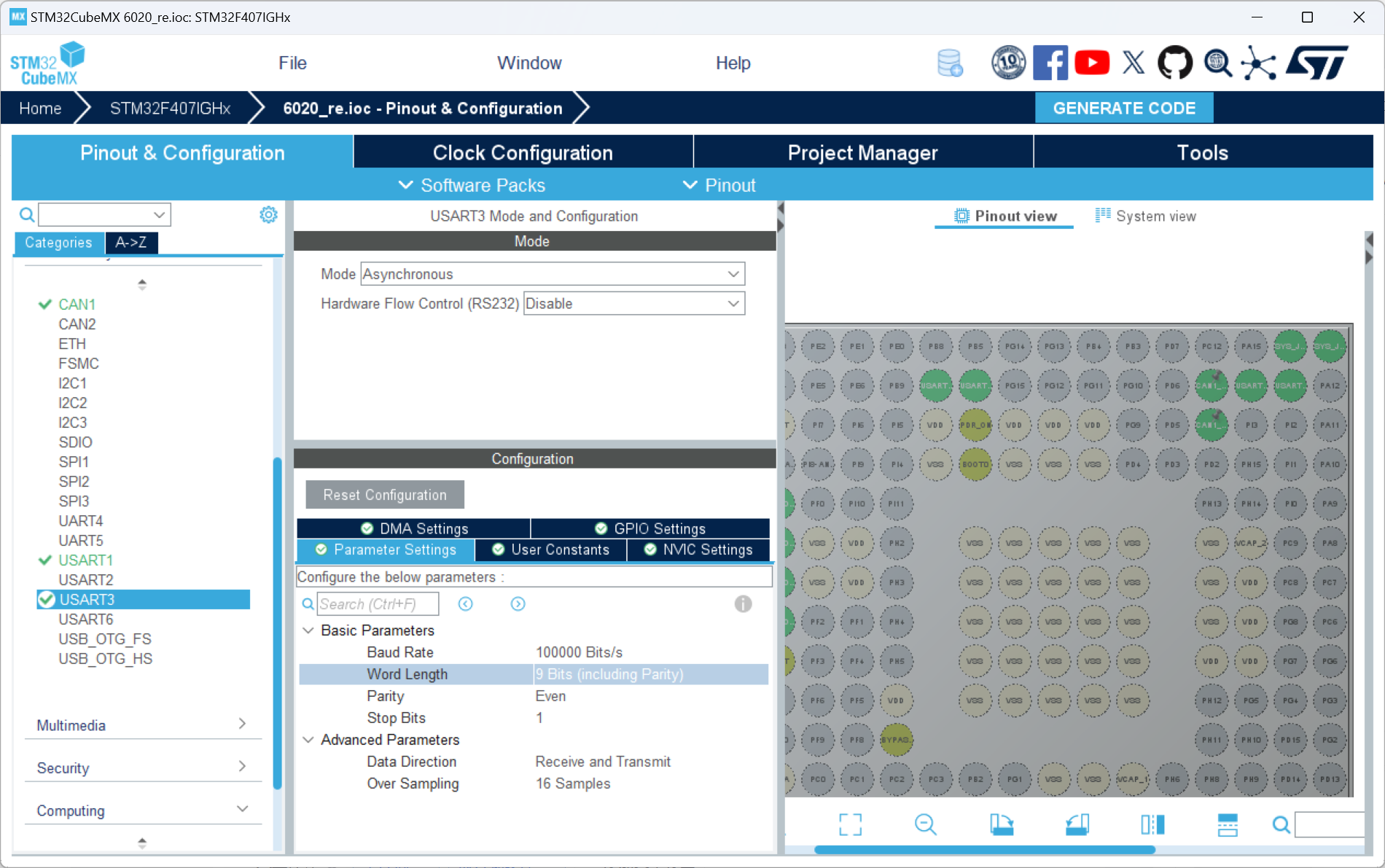This screenshot has width=1385, height=868.
Task: Open the File menu
Action: [292, 63]
